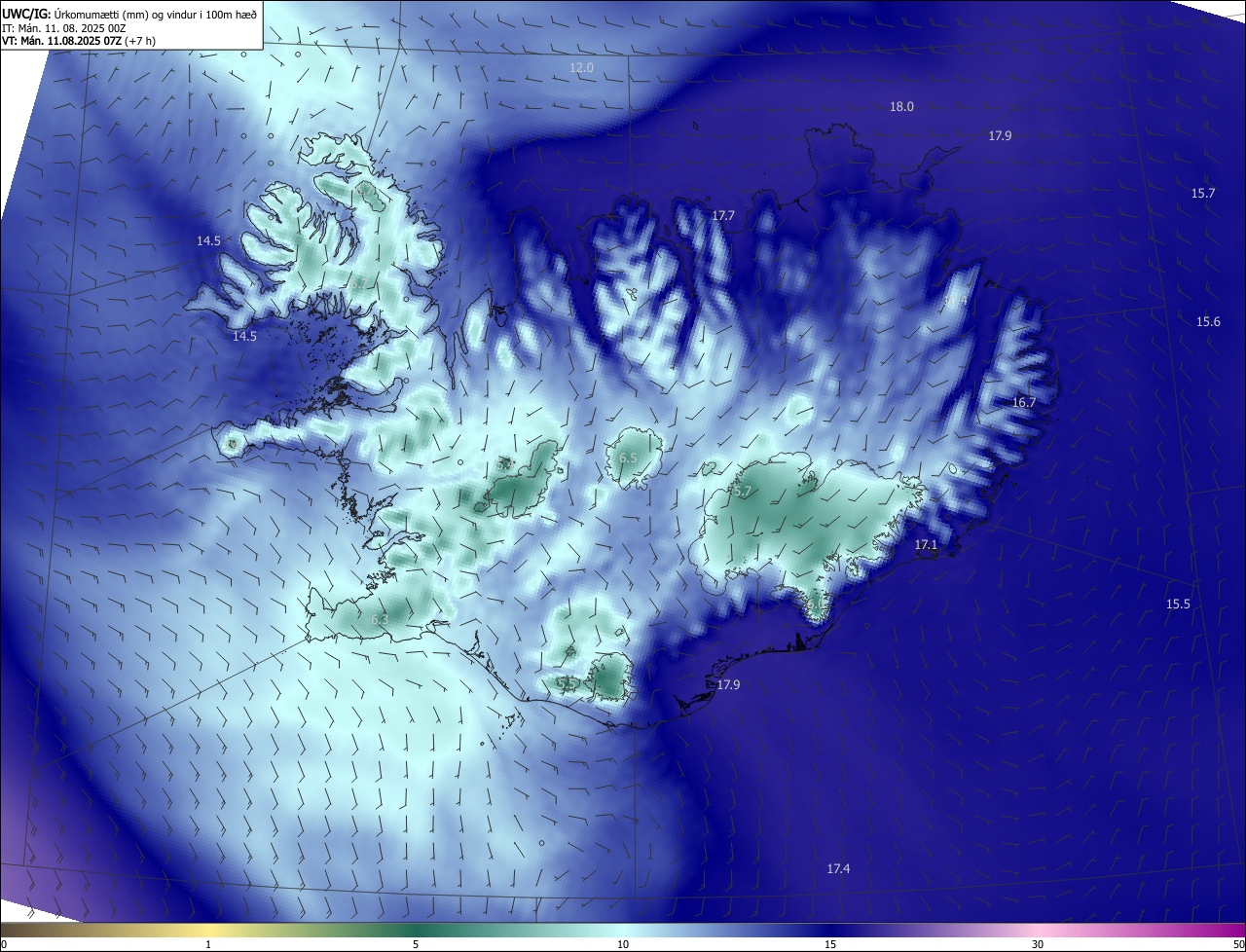Click the 18.0 value label
Viewport: 1246px width, 952px height.
click(x=902, y=107)
